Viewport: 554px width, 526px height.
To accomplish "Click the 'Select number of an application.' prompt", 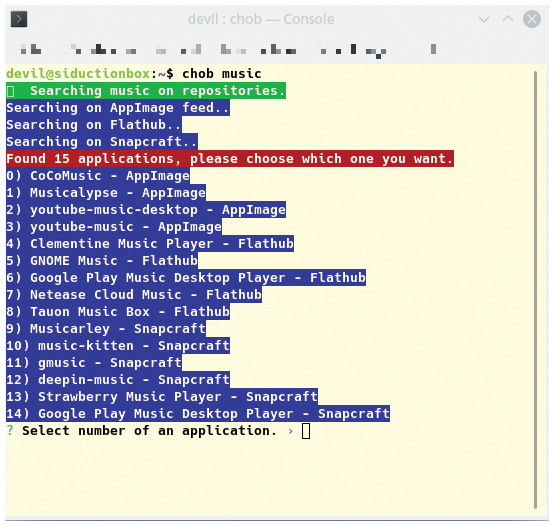I will click(x=149, y=431).
